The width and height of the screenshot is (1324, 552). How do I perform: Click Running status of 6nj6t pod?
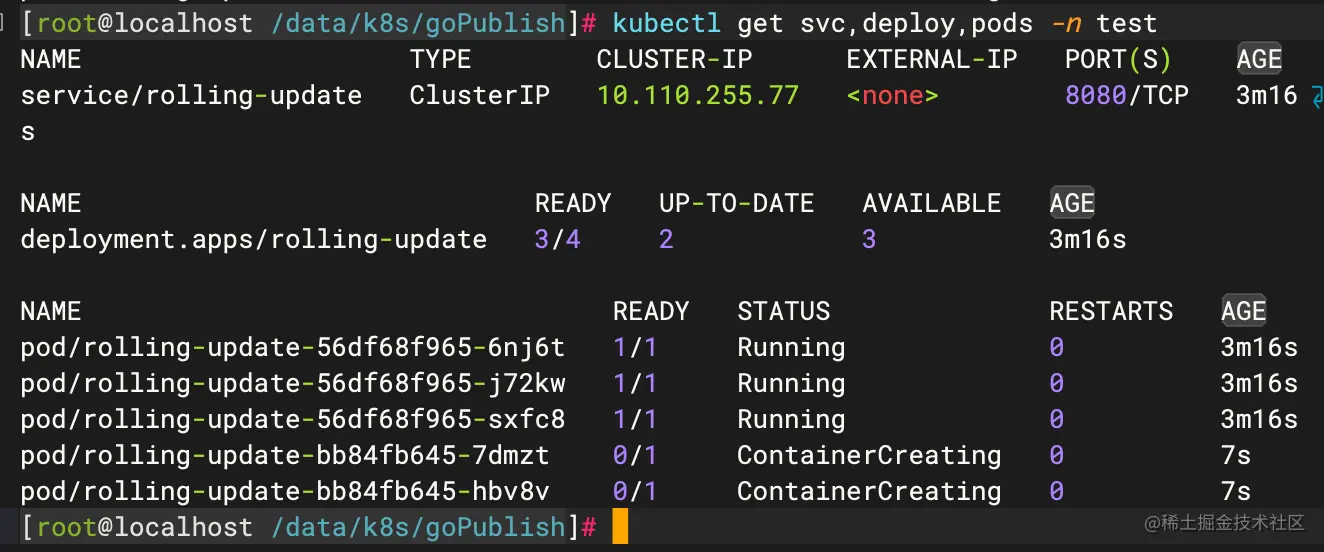click(x=791, y=348)
